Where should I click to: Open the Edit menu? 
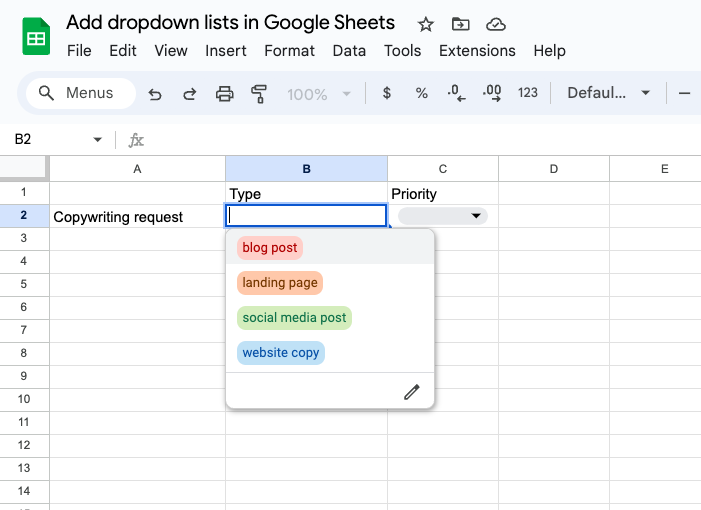(123, 51)
